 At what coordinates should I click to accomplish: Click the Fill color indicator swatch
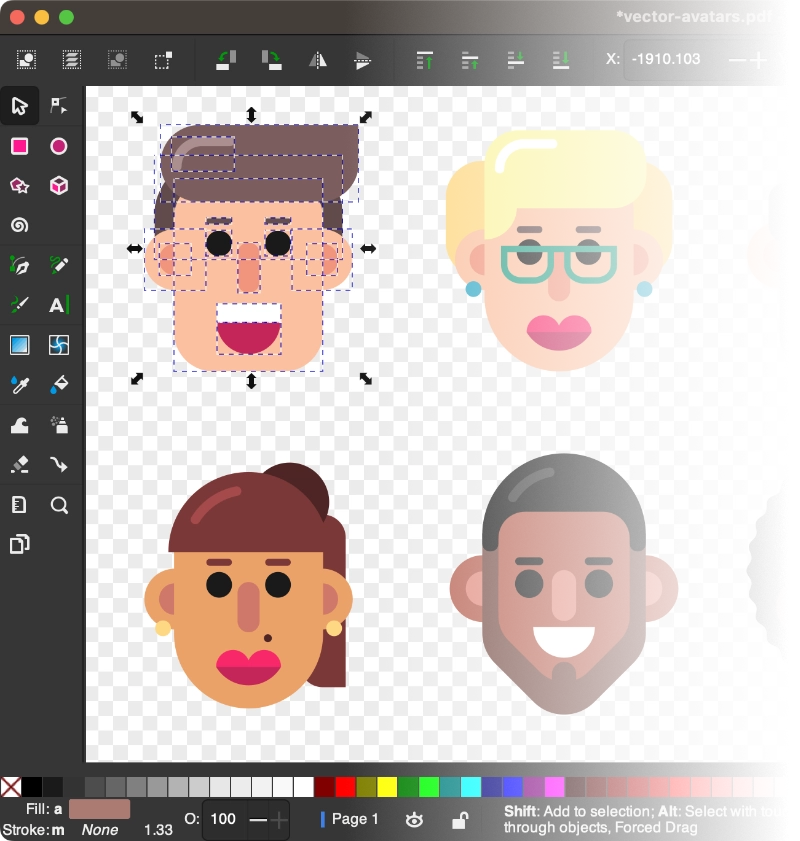pos(99,809)
